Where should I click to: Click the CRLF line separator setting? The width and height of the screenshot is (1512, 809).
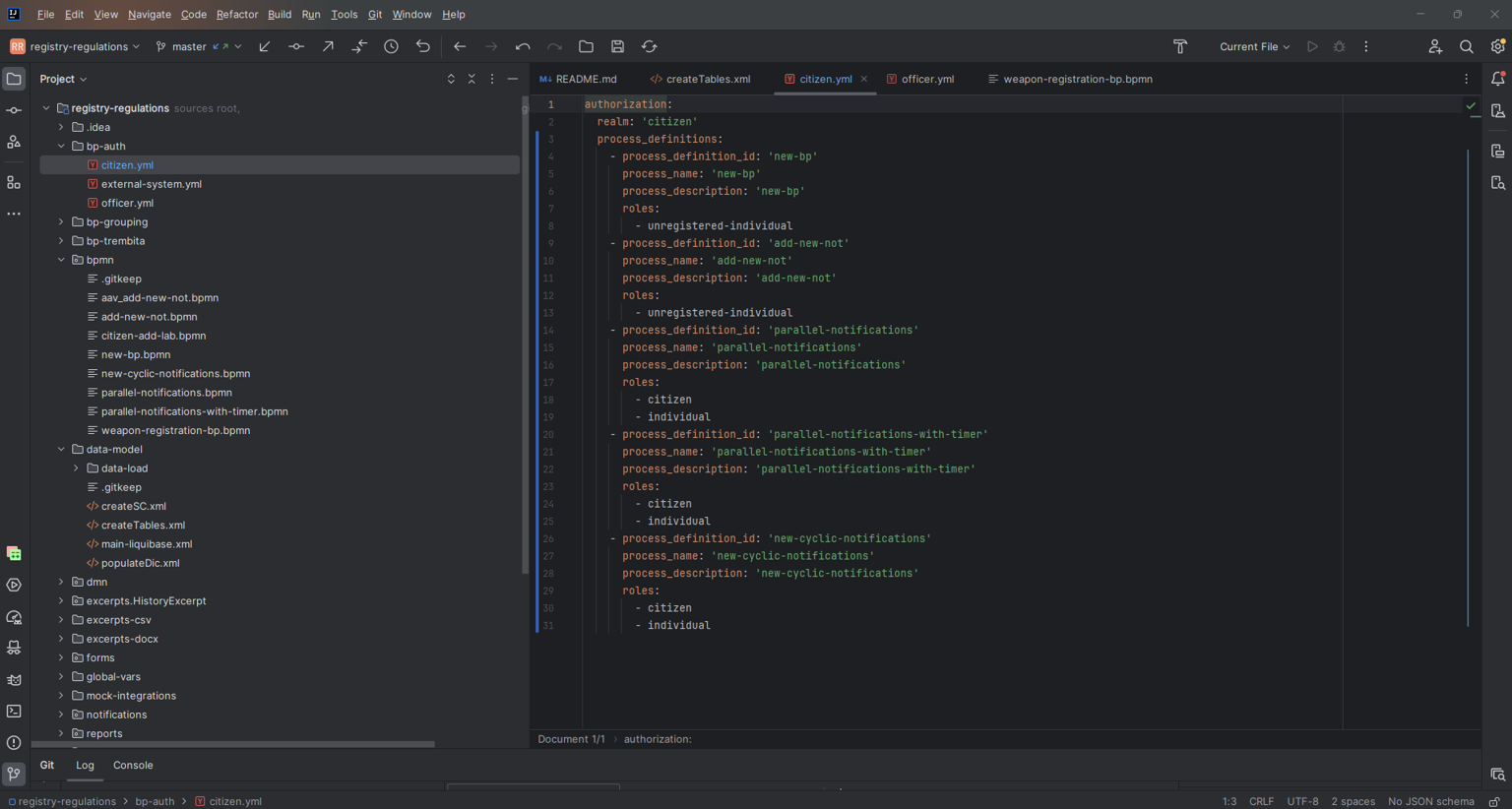[x=1261, y=801]
